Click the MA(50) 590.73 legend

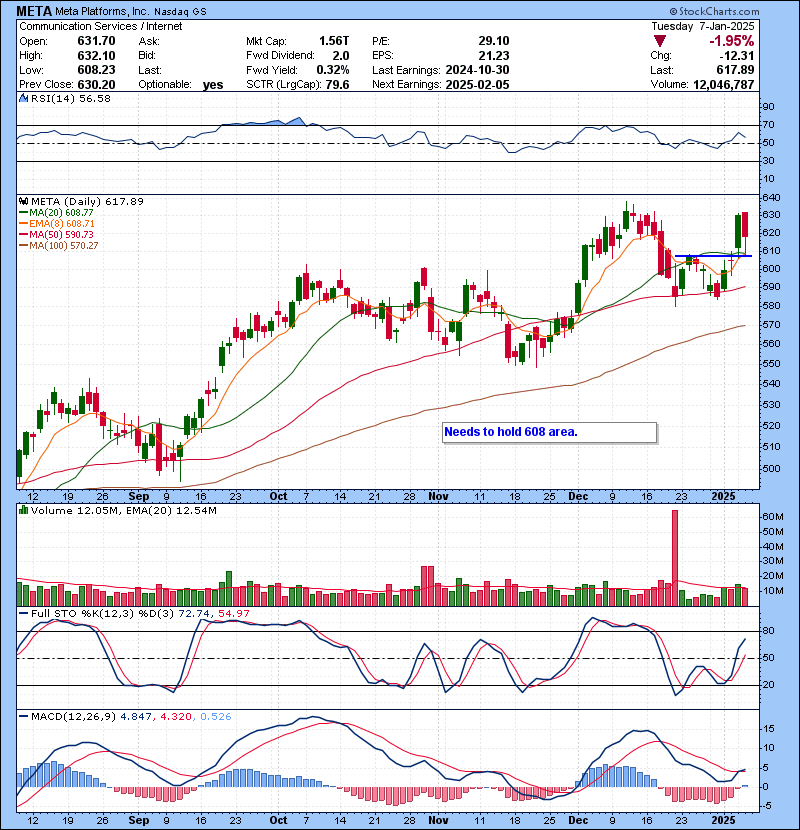point(57,234)
